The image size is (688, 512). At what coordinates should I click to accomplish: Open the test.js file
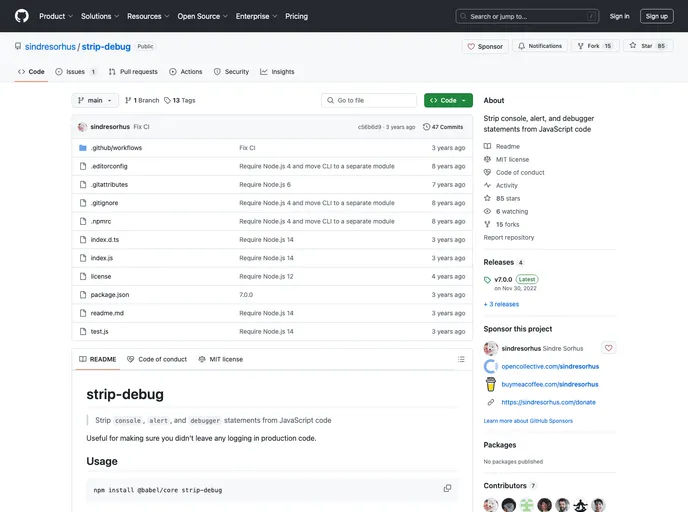[100, 332]
